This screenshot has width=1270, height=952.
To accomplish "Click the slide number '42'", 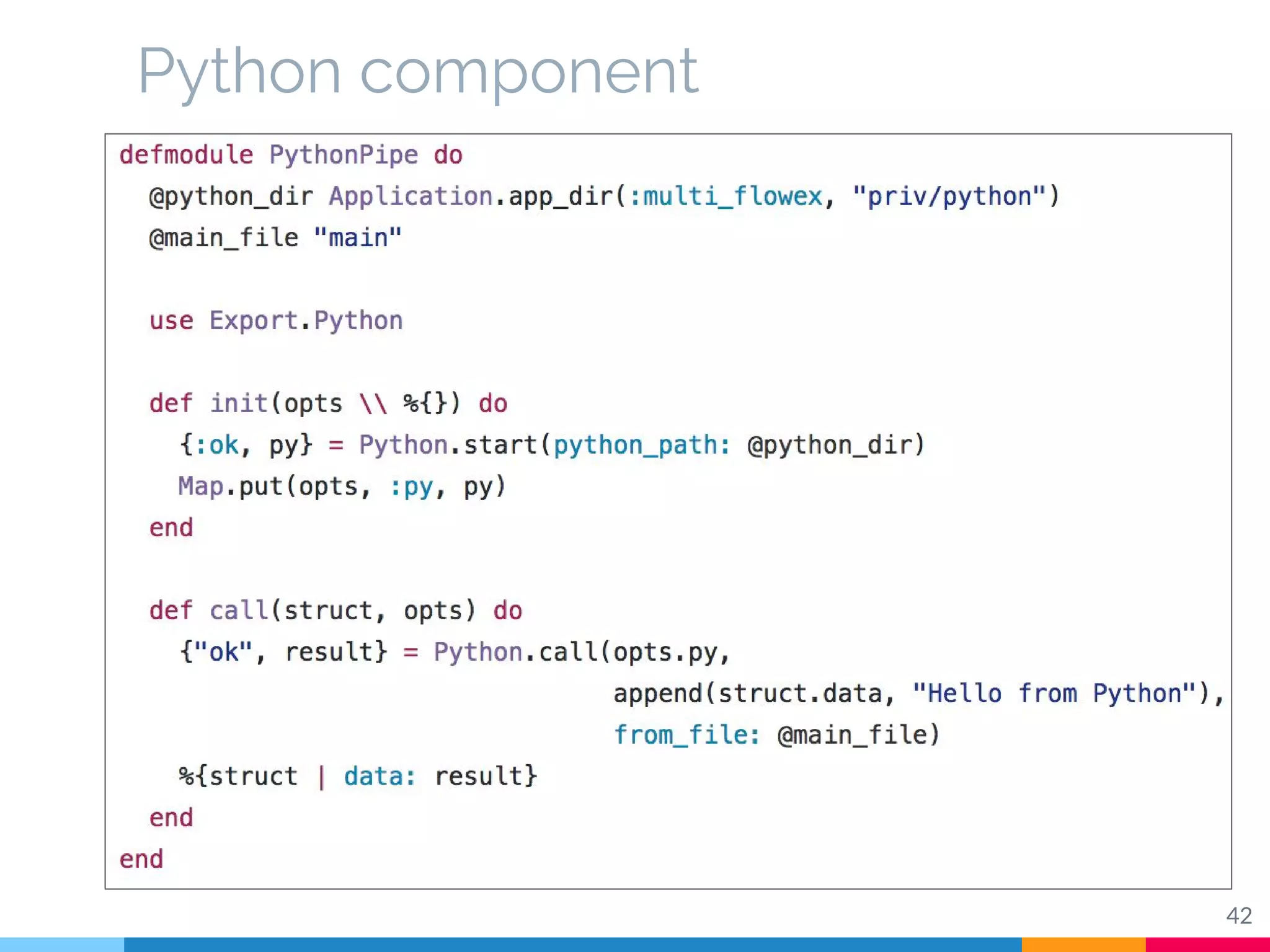I will pyautogui.click(x=1239, y=915).
